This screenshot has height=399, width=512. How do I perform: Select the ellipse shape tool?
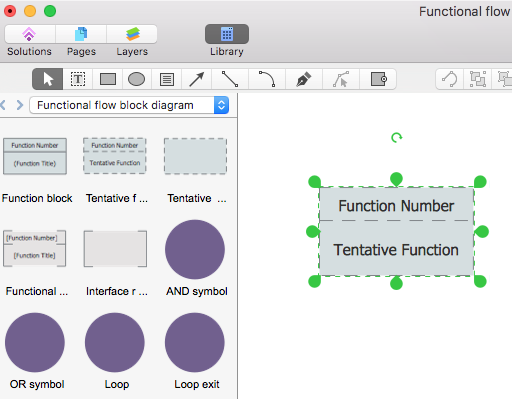point(137,79)
